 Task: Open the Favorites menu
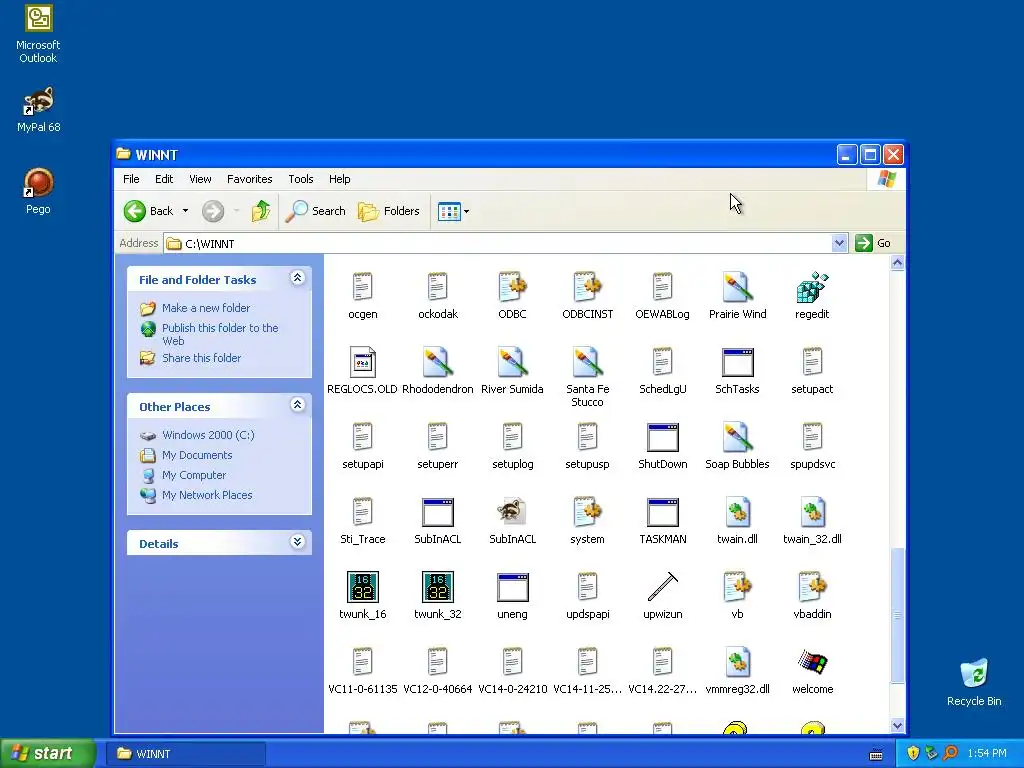[249, 179]
